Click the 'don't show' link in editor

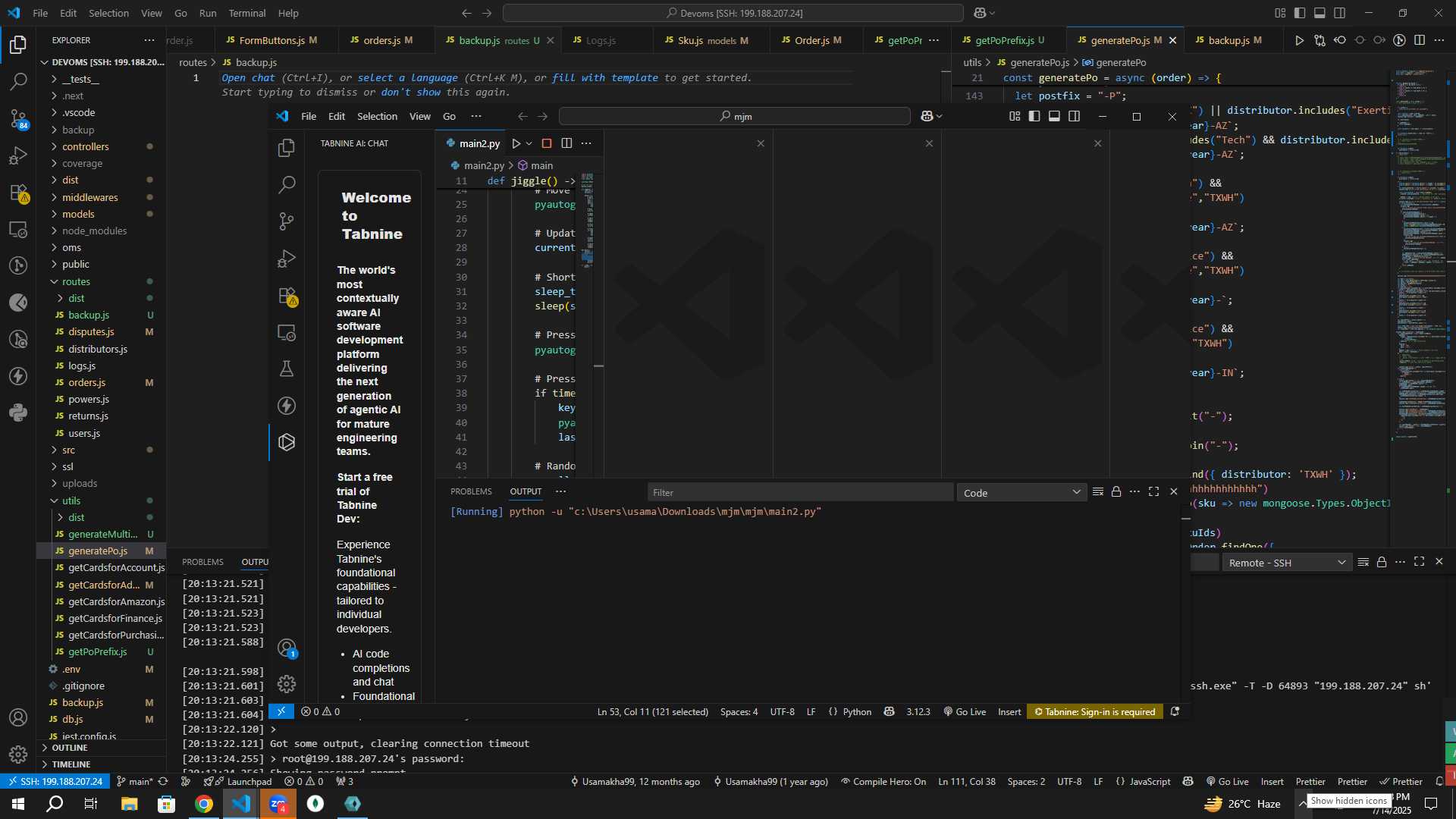(410, 92)
